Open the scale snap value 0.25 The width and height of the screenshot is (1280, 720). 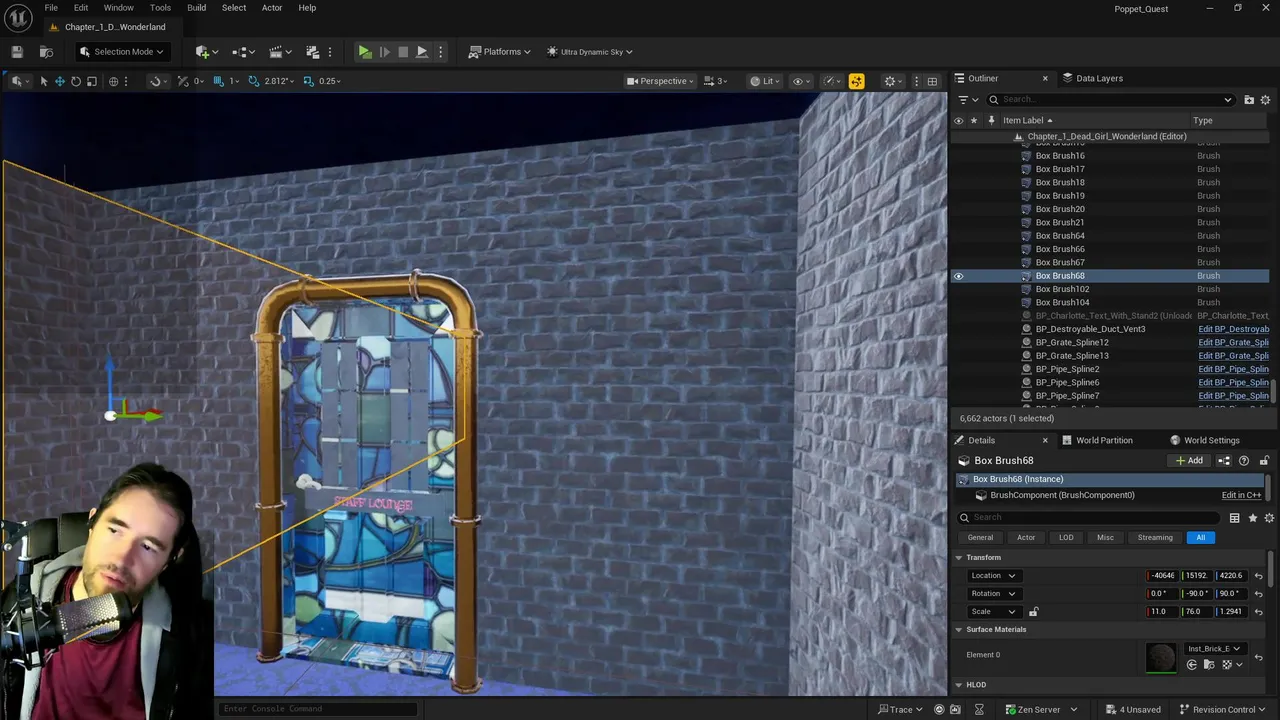330,81
